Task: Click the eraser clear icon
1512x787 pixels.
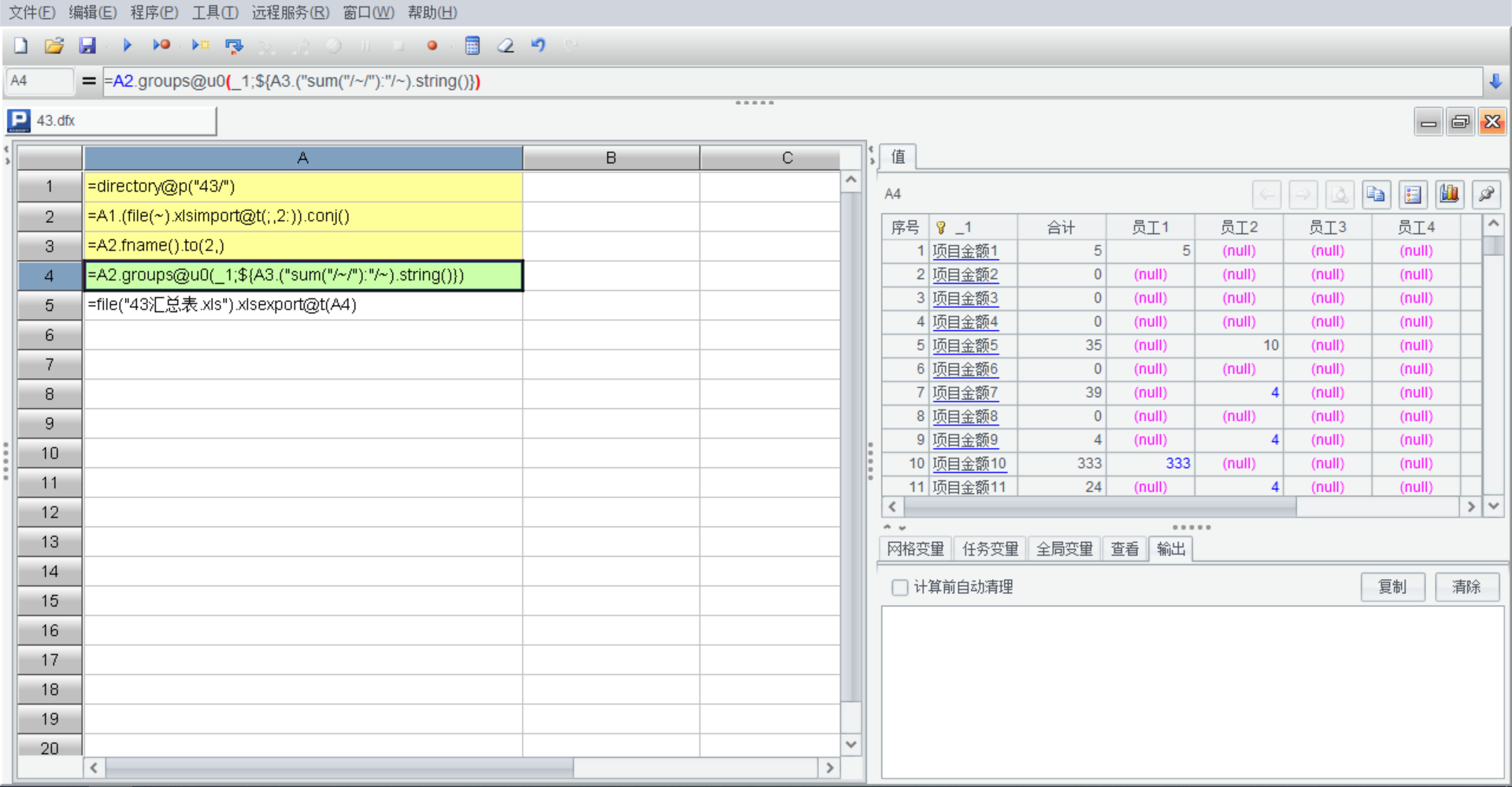Action: pos(506,46)
